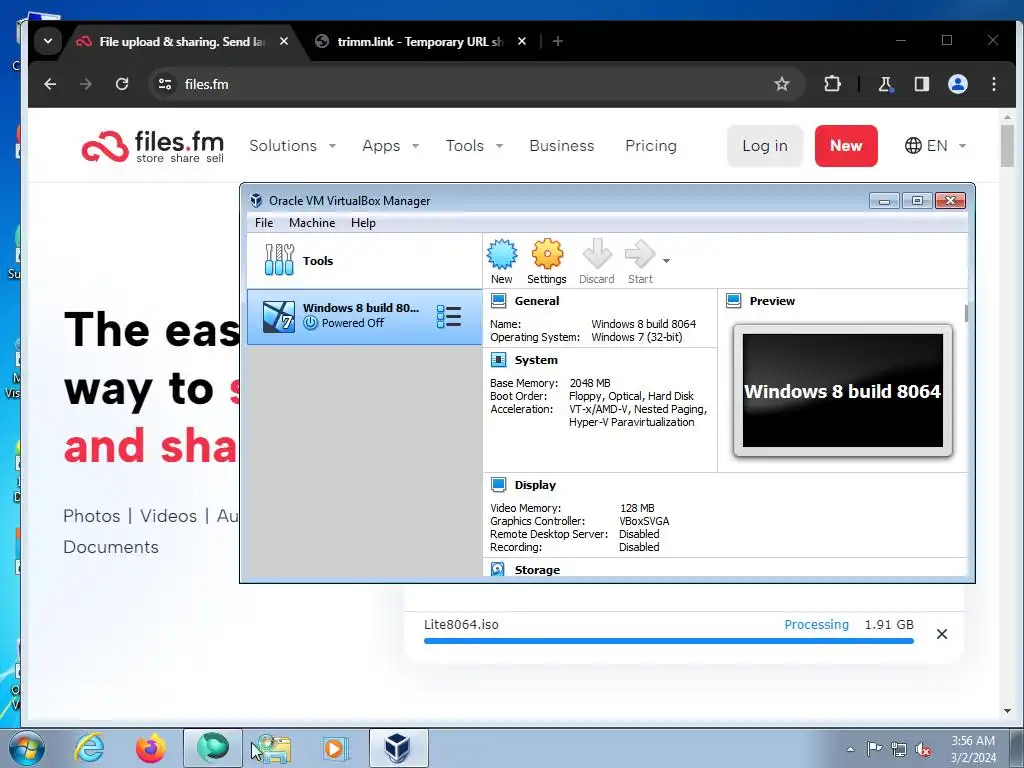The image size is (1024, 768).
Task: Open the EN language dropdown
Action: [x=935, y=146]
